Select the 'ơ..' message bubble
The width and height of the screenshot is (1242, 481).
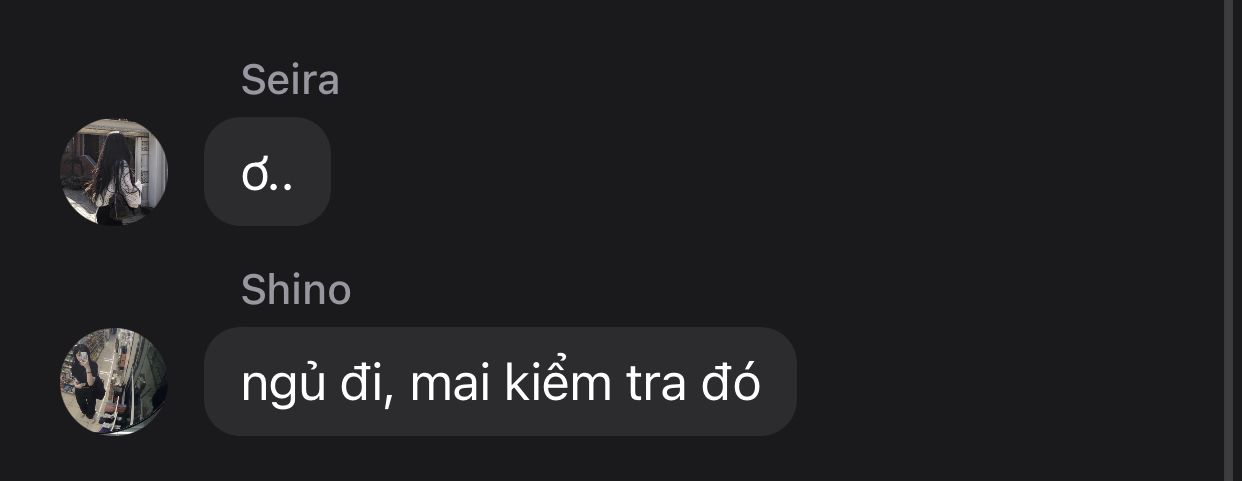[x=267, y=172]
